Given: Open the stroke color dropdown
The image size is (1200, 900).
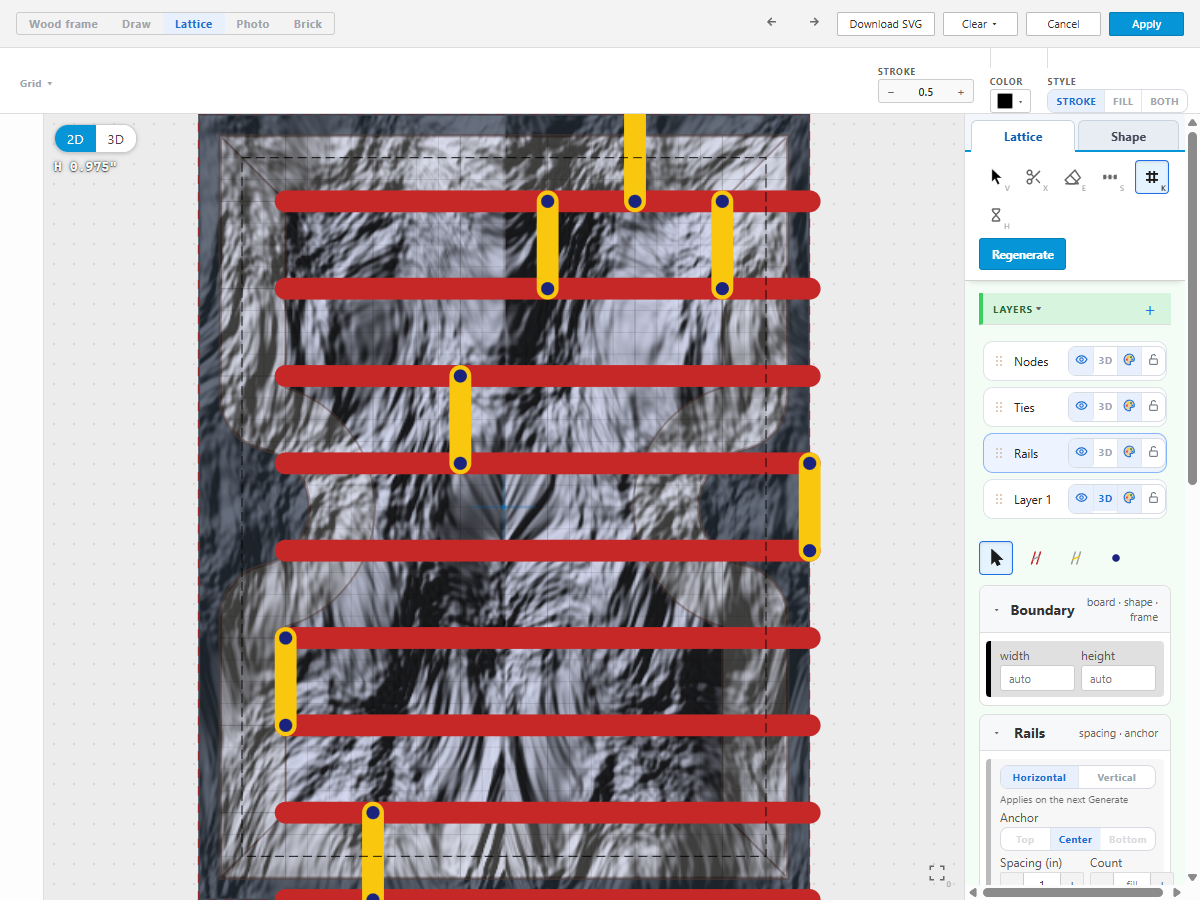Looking at the screenshot, I should click(1010, 101).
